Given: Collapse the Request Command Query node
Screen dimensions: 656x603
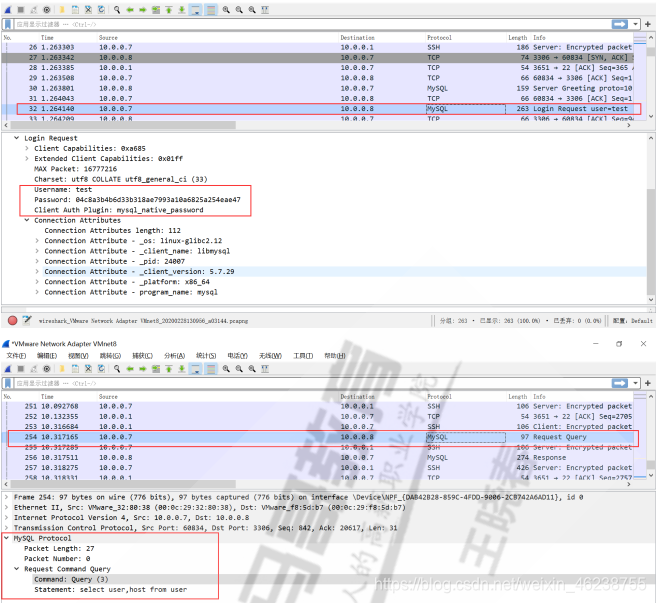Looking at the screenshot, I should pyautogui.click(x=17, y=569).
